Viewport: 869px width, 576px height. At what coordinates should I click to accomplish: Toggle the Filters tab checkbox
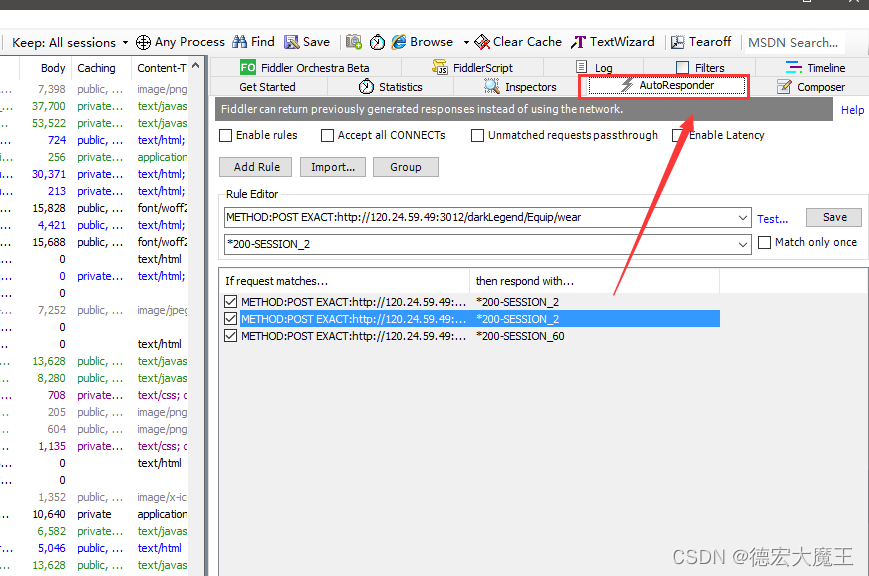click(683, 68)
